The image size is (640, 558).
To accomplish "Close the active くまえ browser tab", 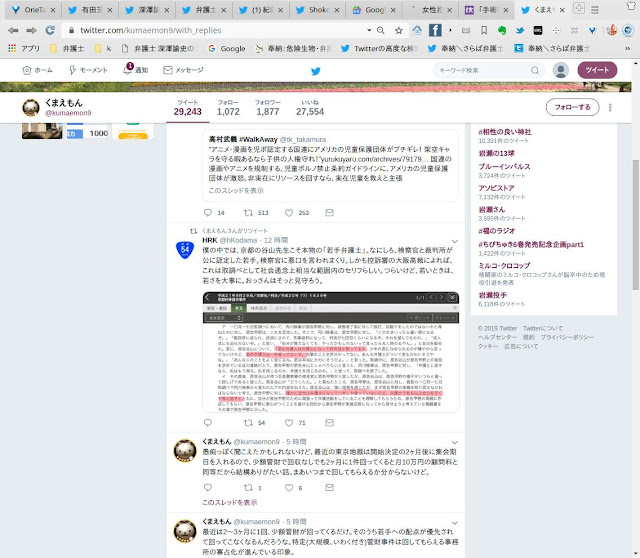I will point(562,10).
